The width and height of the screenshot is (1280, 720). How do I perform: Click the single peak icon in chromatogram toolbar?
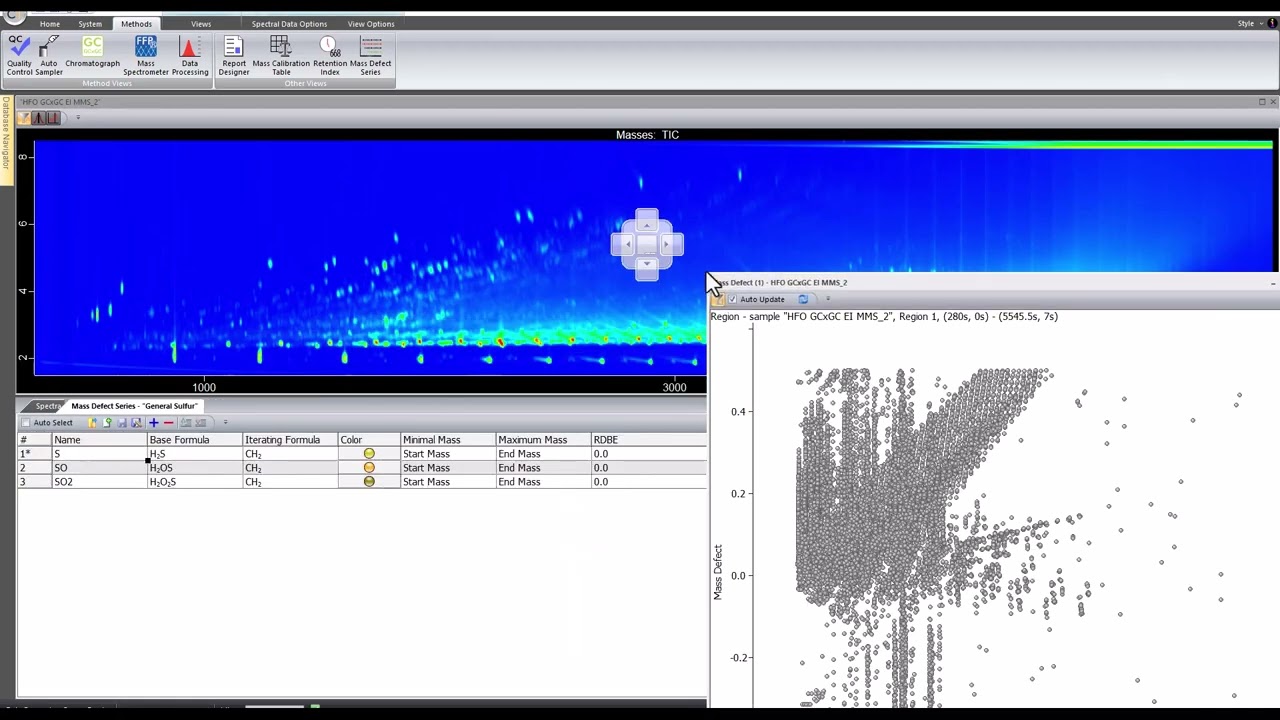(38, 118)
